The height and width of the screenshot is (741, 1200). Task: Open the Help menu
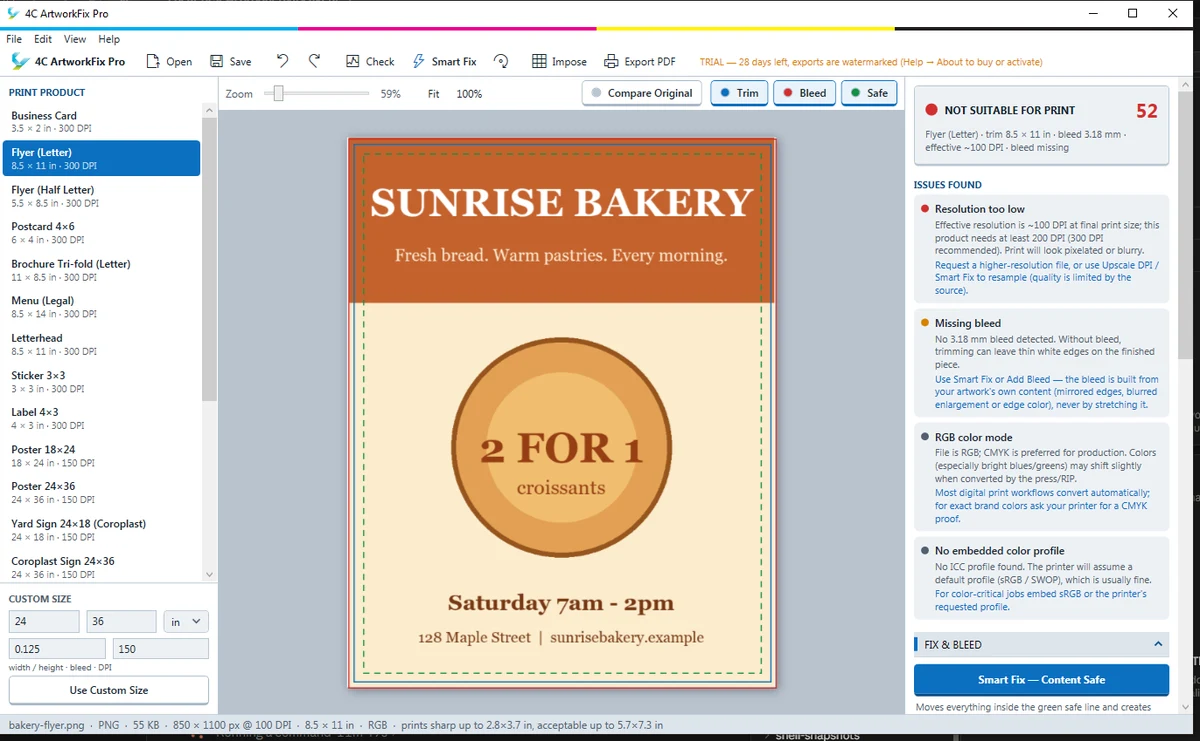(x=109, y=39)
